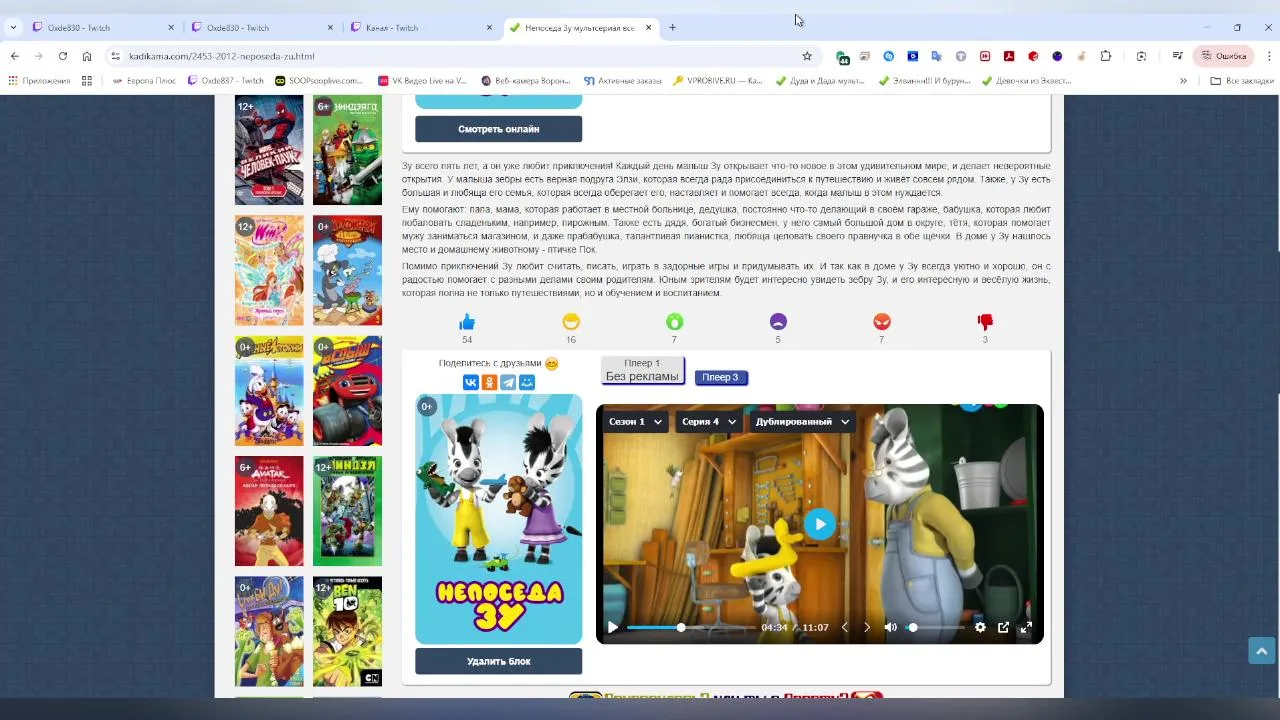The width and height of the screenshot is (1280, 720).
Task: Open the Приложения bookmarks shortcut
Action: coord(40,81)
